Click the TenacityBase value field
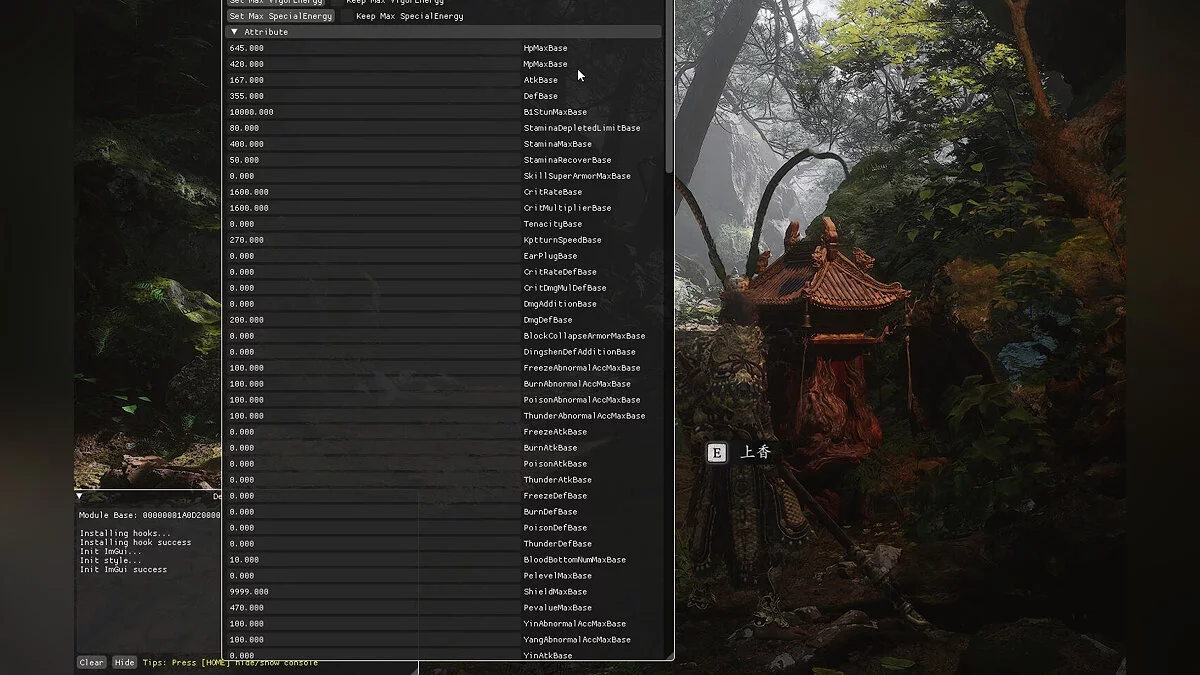 [x=372, y=224]
